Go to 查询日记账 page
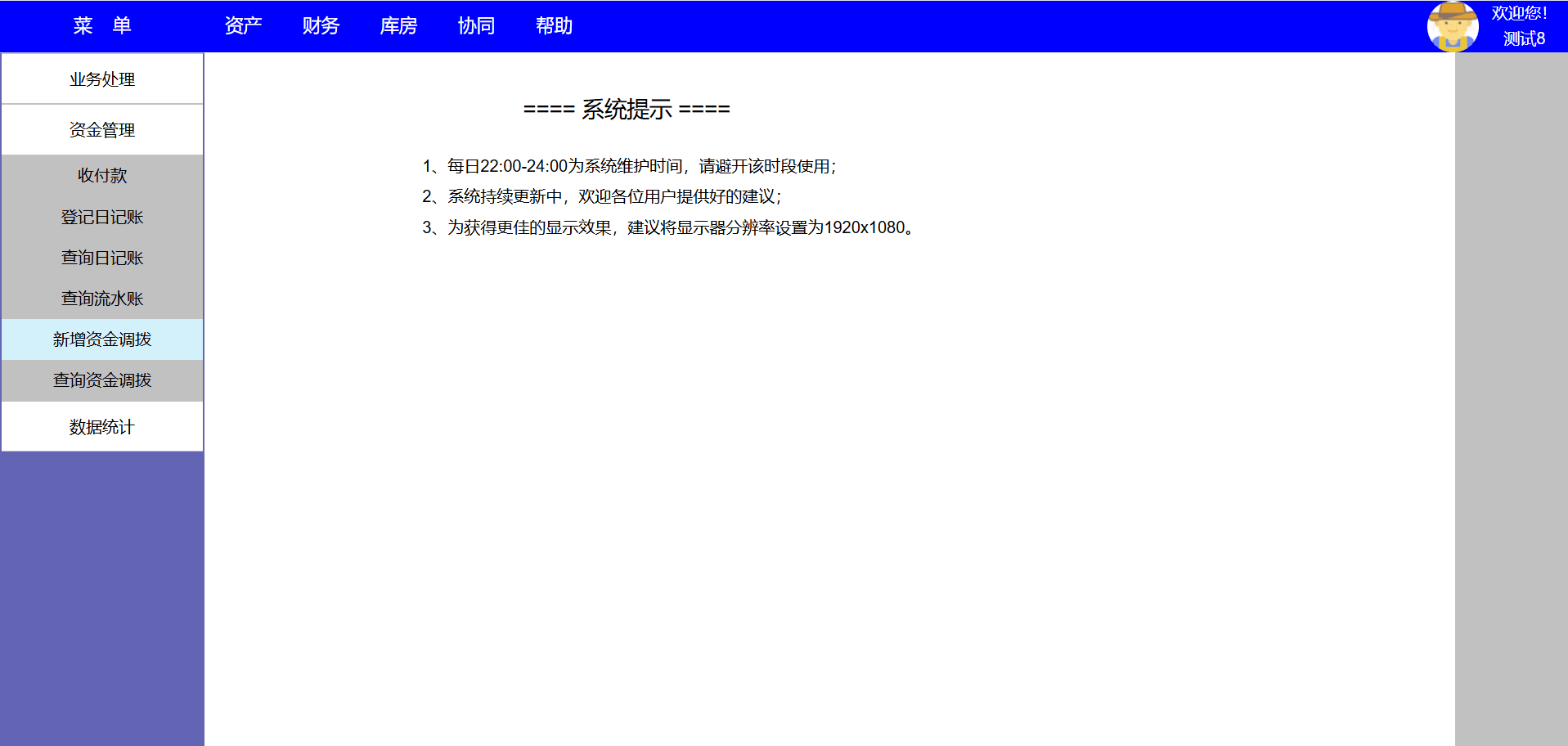Image resolution: width=1568 pixels, height=746 pixels. click(x=102, y=258)
